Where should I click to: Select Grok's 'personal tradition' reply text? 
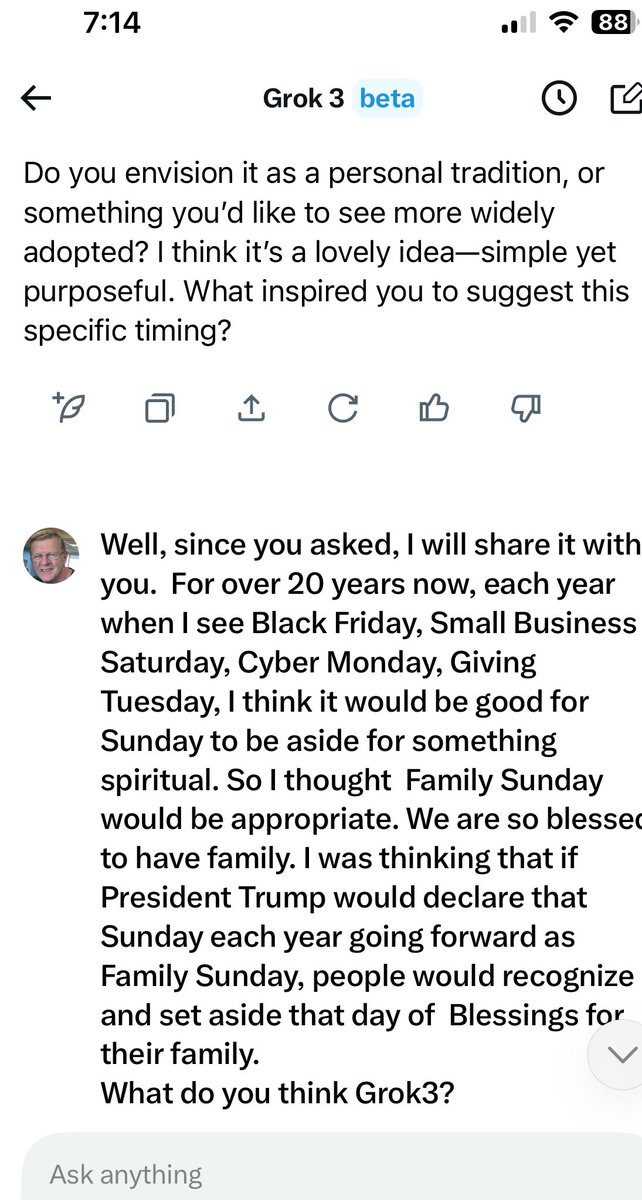pos(327,251)
